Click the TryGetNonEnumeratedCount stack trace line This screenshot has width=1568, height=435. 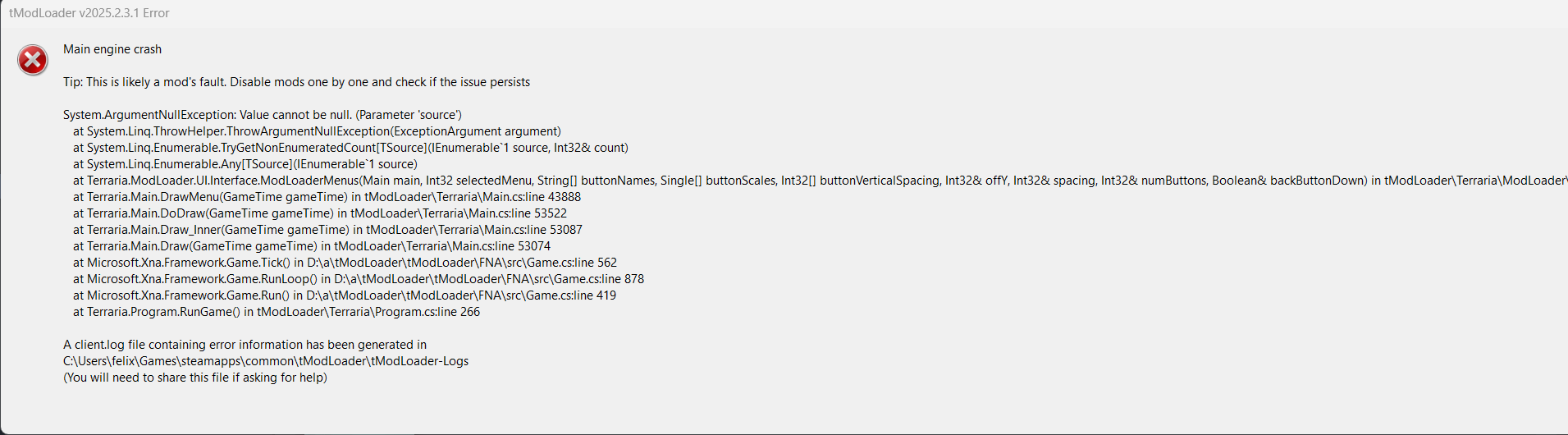tap(350, 148)
